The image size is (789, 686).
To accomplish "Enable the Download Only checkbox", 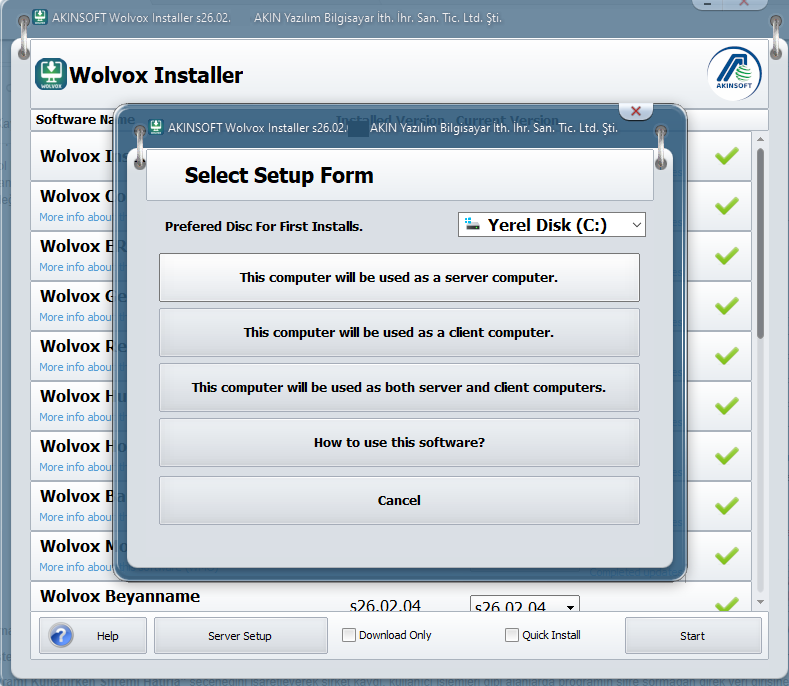I will click(x=349, y=635).
